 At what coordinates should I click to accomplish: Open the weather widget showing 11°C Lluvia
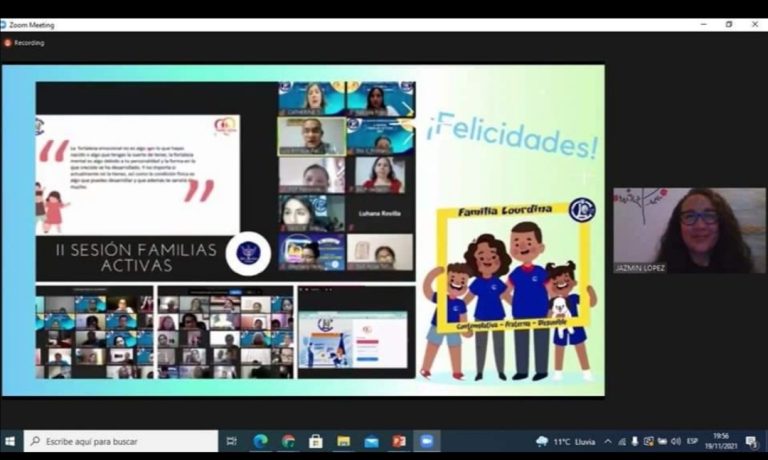point(567,441)
